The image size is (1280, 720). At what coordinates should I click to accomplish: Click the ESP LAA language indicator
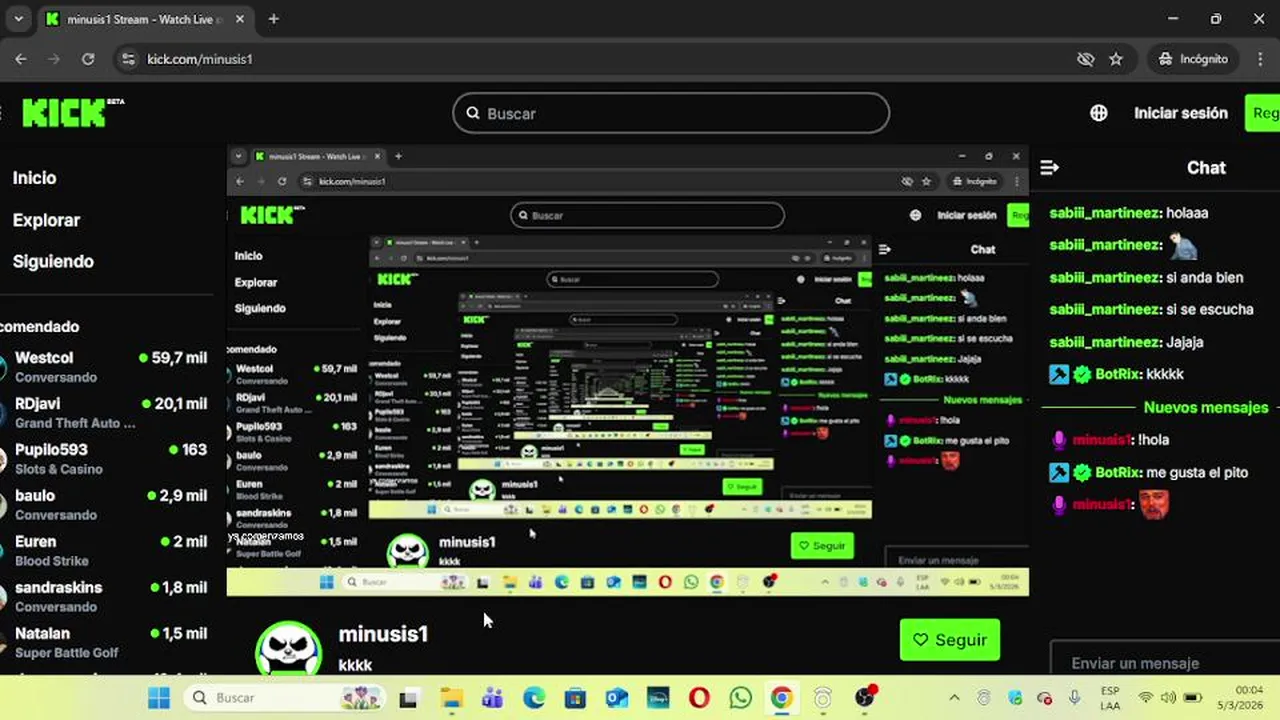click(1110, 698)
